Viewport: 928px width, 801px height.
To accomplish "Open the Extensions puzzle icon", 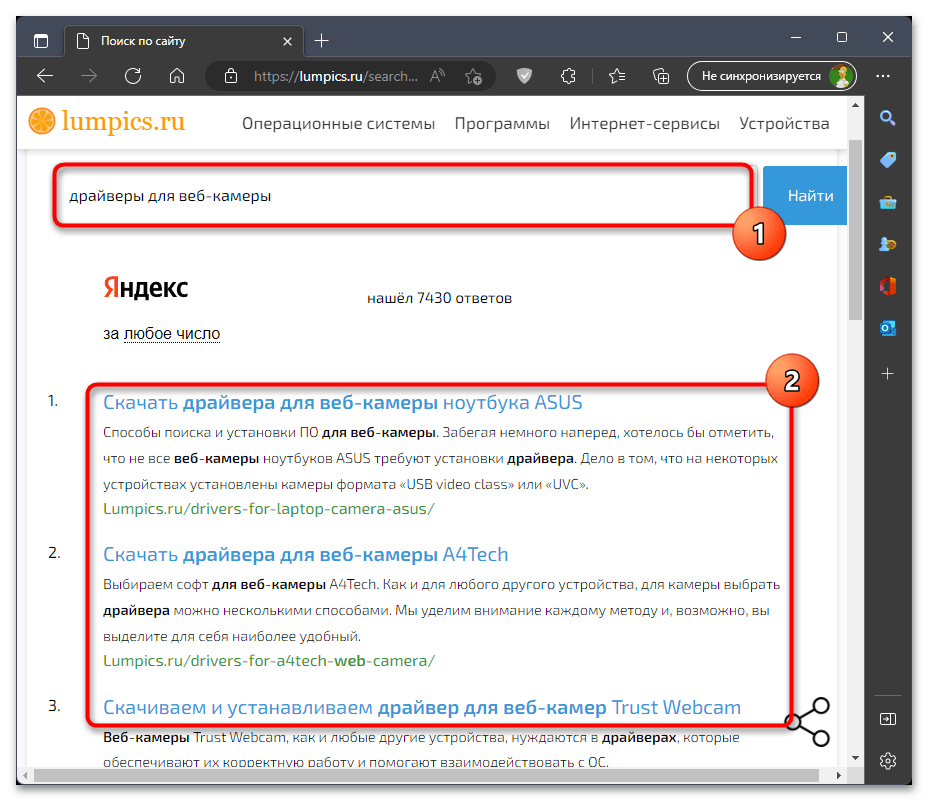I will [x=568, y=76].
